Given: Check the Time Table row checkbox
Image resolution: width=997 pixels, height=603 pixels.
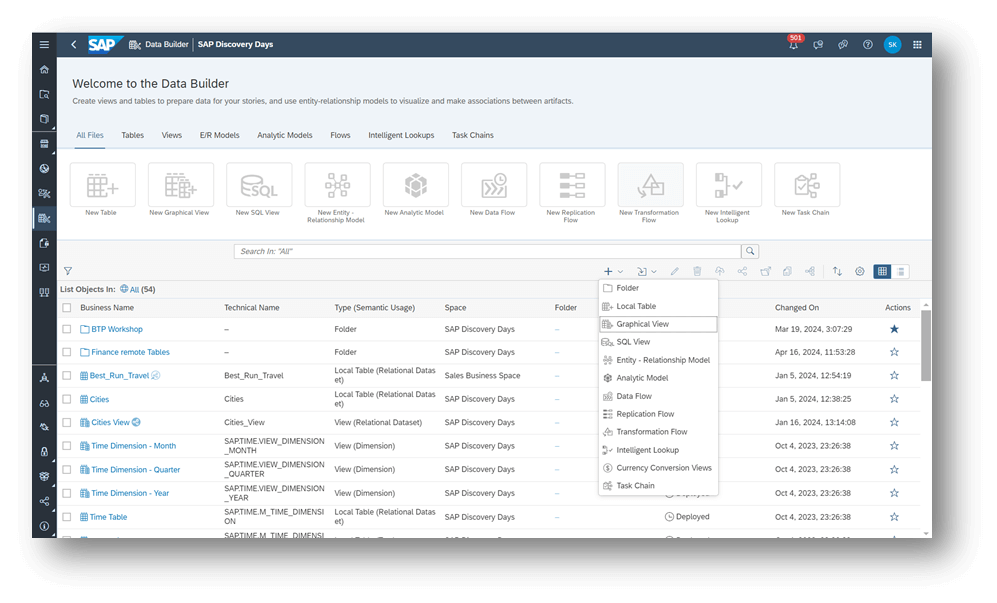Looking at the screenshot, I should (x=67, y=517).
